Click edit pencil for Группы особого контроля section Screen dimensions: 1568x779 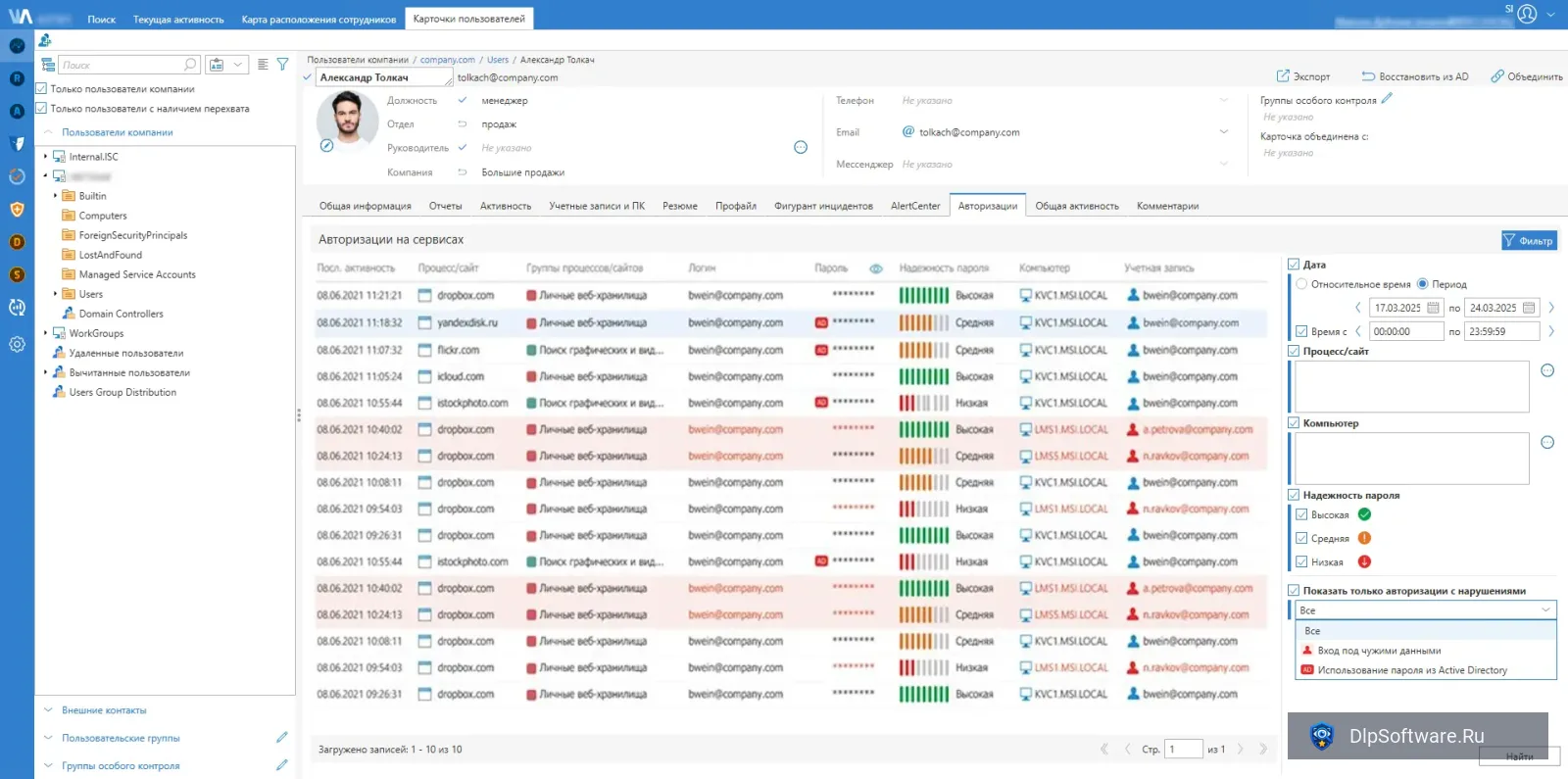click(282, 764)
